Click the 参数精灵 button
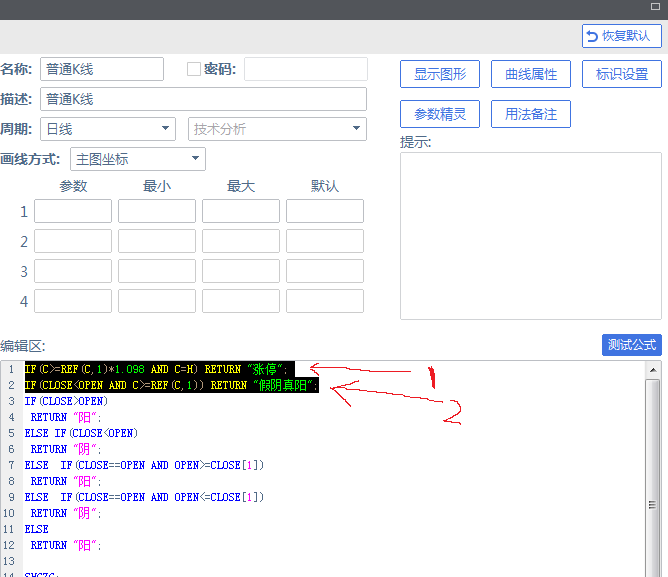Screen dimensions: 668x577 click(440, 114)
